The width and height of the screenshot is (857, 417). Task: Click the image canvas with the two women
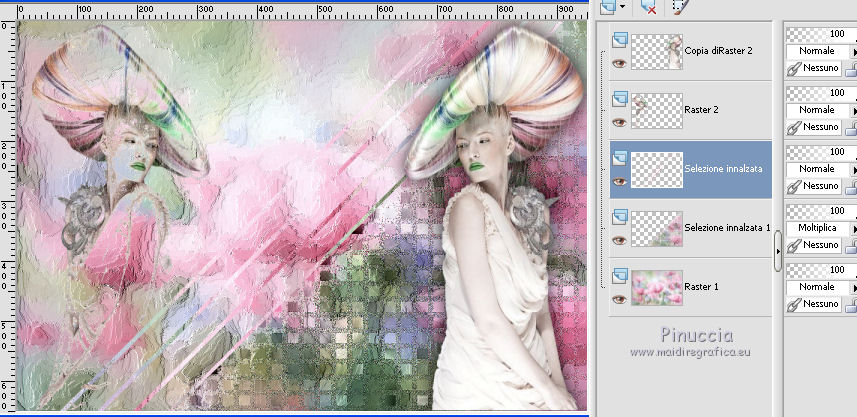(x=302, y=216)
